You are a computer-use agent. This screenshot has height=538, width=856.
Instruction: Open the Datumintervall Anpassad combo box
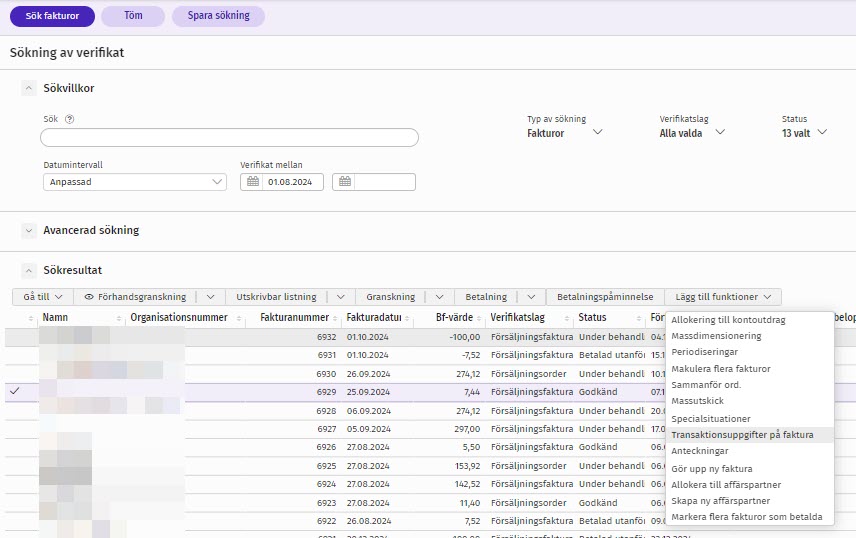(135, 182)
